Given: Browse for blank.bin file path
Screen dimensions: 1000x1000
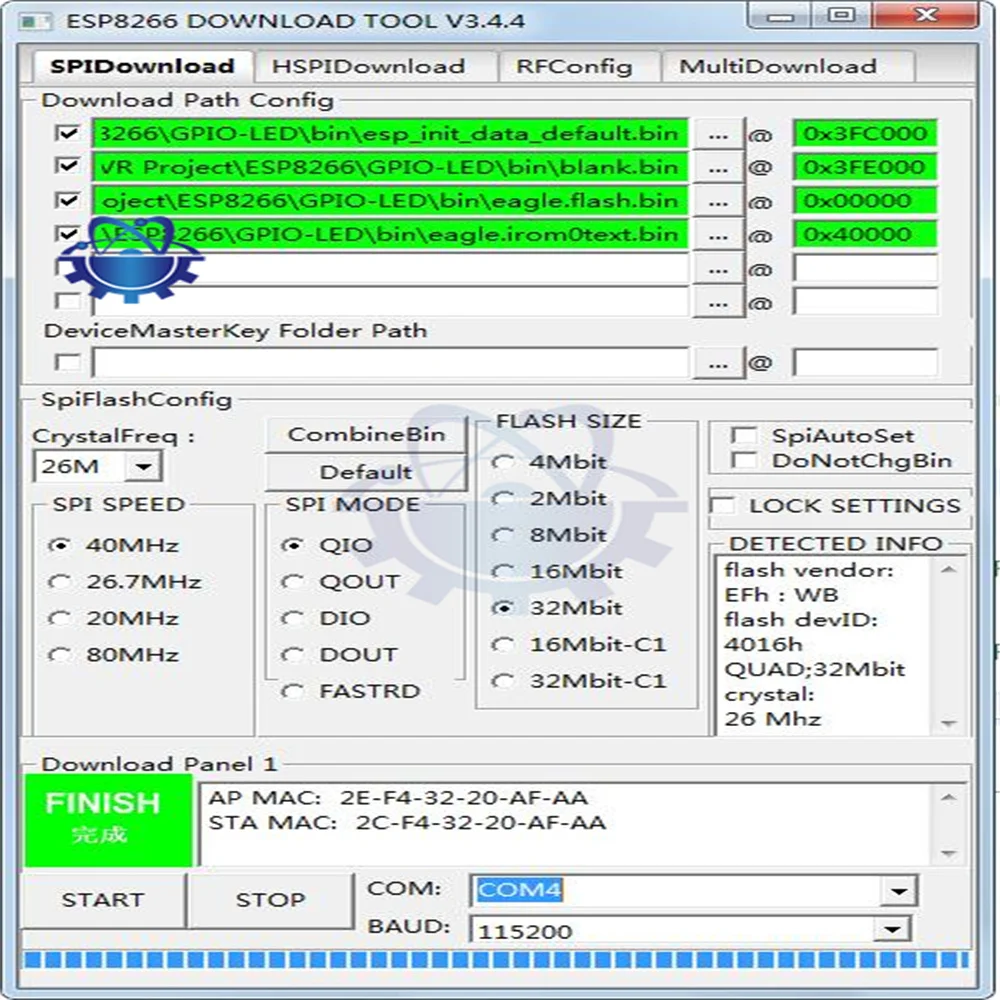Looking at the screenshot, I should coord(718,167).
